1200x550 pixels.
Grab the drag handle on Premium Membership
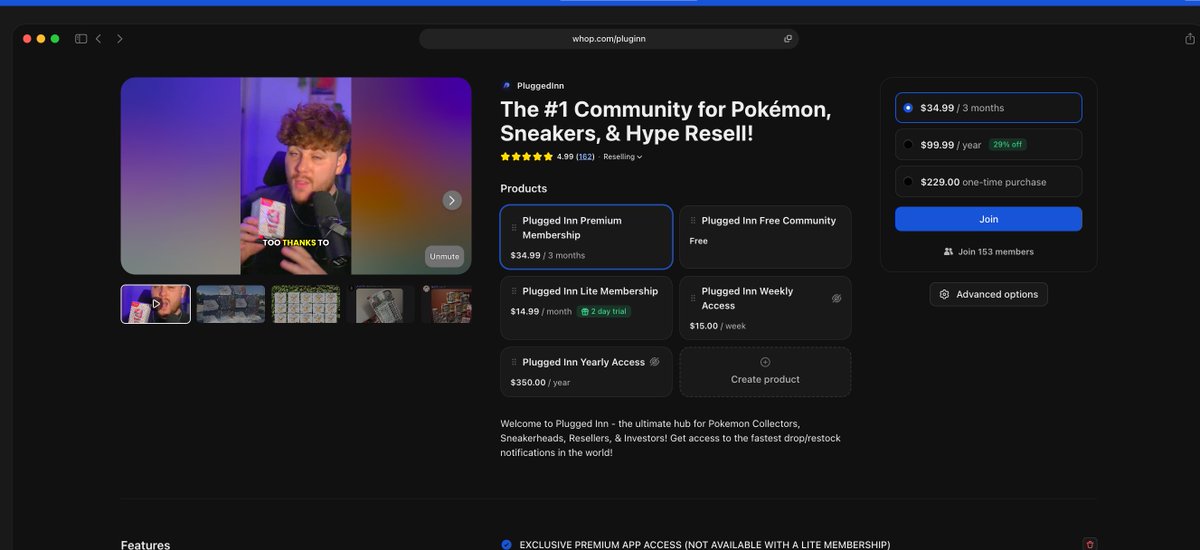tap(514, 228)
